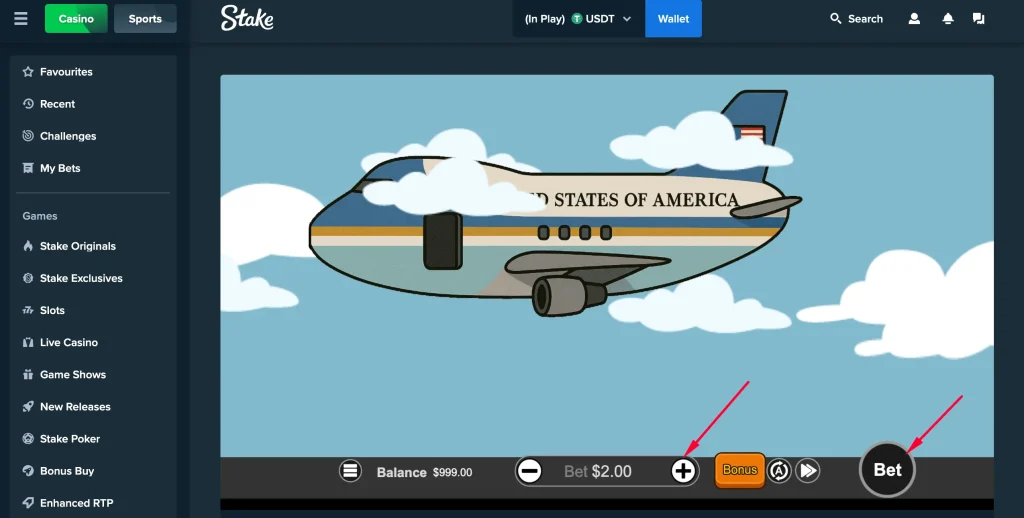The image size is (1024, 518).
Task: Click the Balance $999.00 text
Action: (424, 472)
